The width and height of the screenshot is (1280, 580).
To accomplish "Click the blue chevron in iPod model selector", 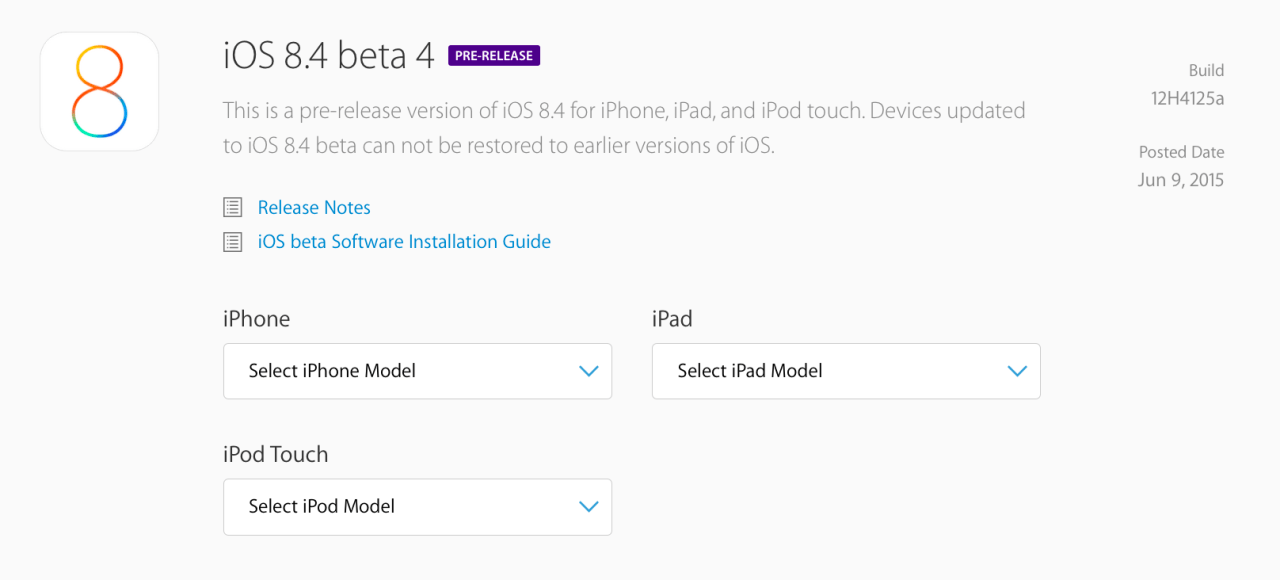I will pyautogui.click(x=588, y=507).
